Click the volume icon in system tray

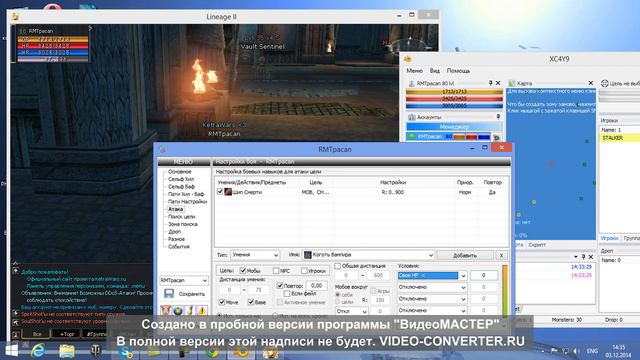point(576,351)
